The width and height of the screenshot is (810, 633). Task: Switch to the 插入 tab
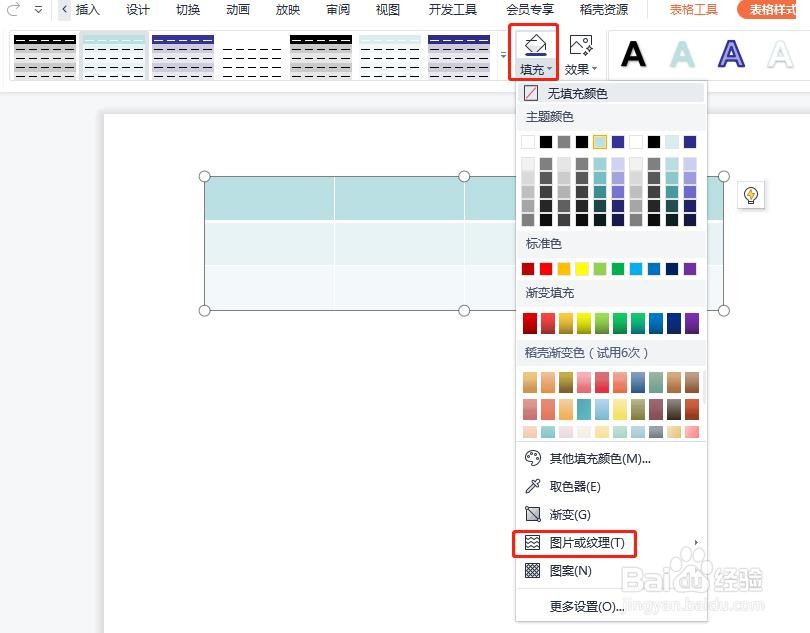click(87, 9)
